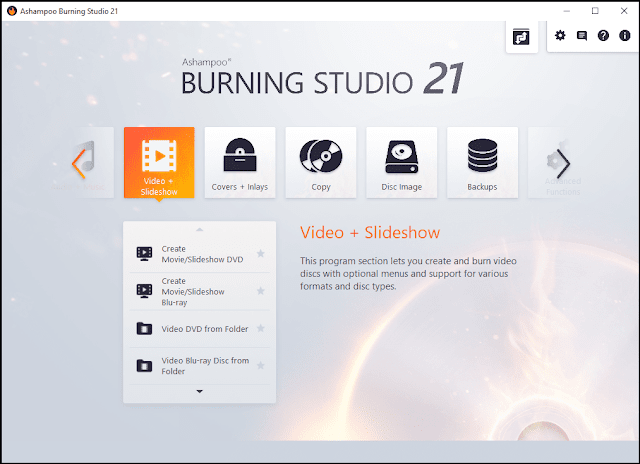Viewport: 640px width, 464px height.
Task: Open the Covers + Inlays category
Action: pyautogui.click(x=240, y=162)
